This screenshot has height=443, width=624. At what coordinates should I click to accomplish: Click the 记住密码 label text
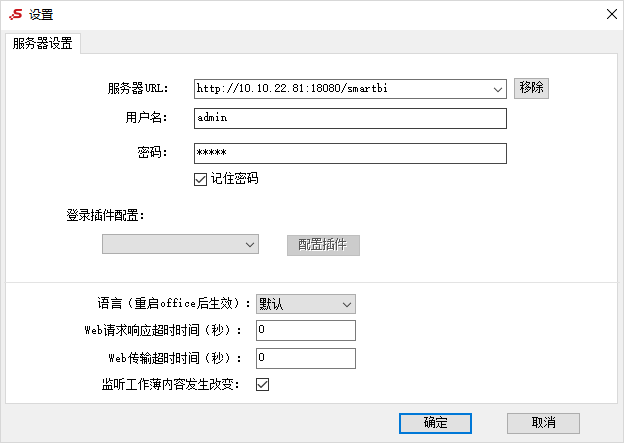[234, 178]
